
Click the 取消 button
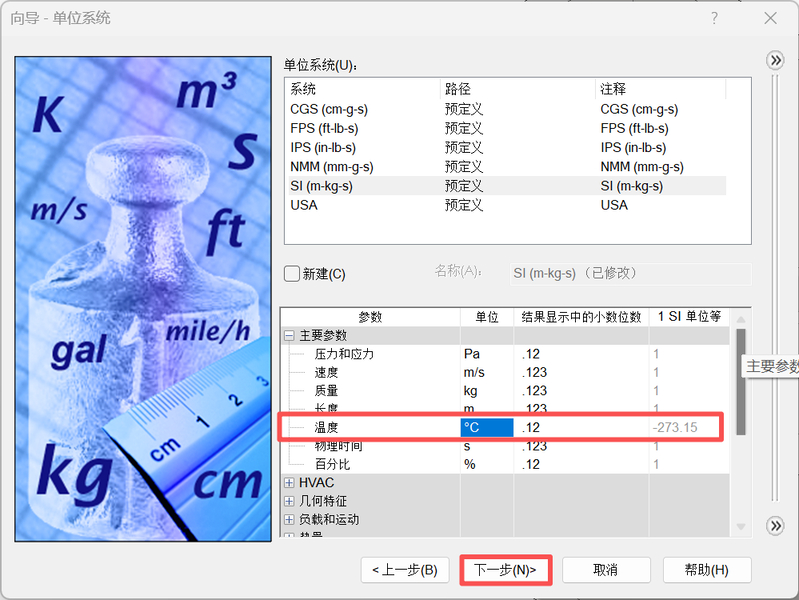[x=606, y=570]
